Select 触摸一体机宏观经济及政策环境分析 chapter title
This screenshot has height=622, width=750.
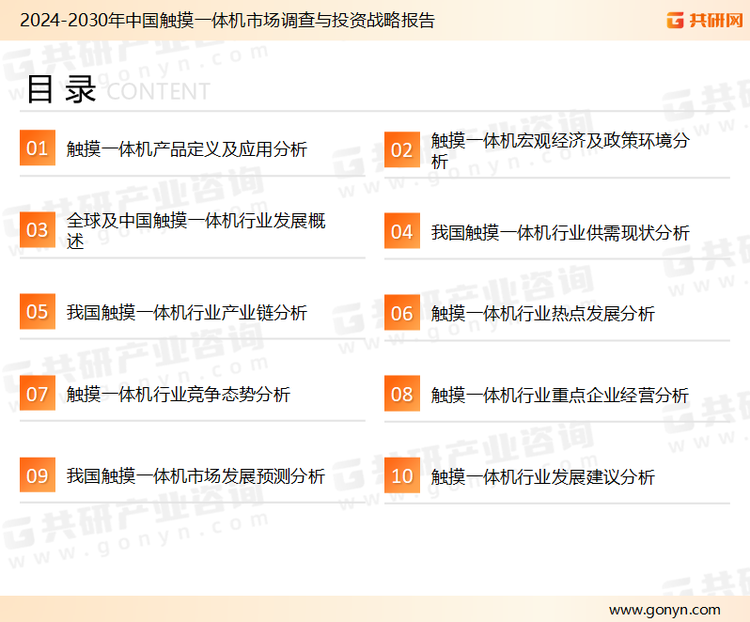coord(560,150)
